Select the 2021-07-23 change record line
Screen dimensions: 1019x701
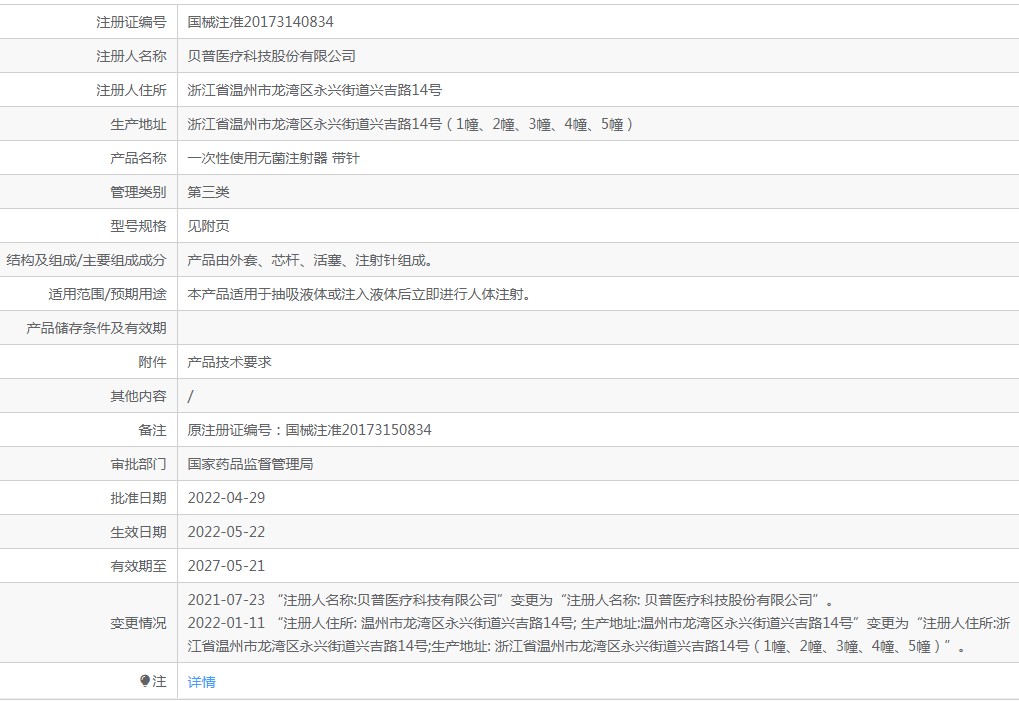(511, 600)
